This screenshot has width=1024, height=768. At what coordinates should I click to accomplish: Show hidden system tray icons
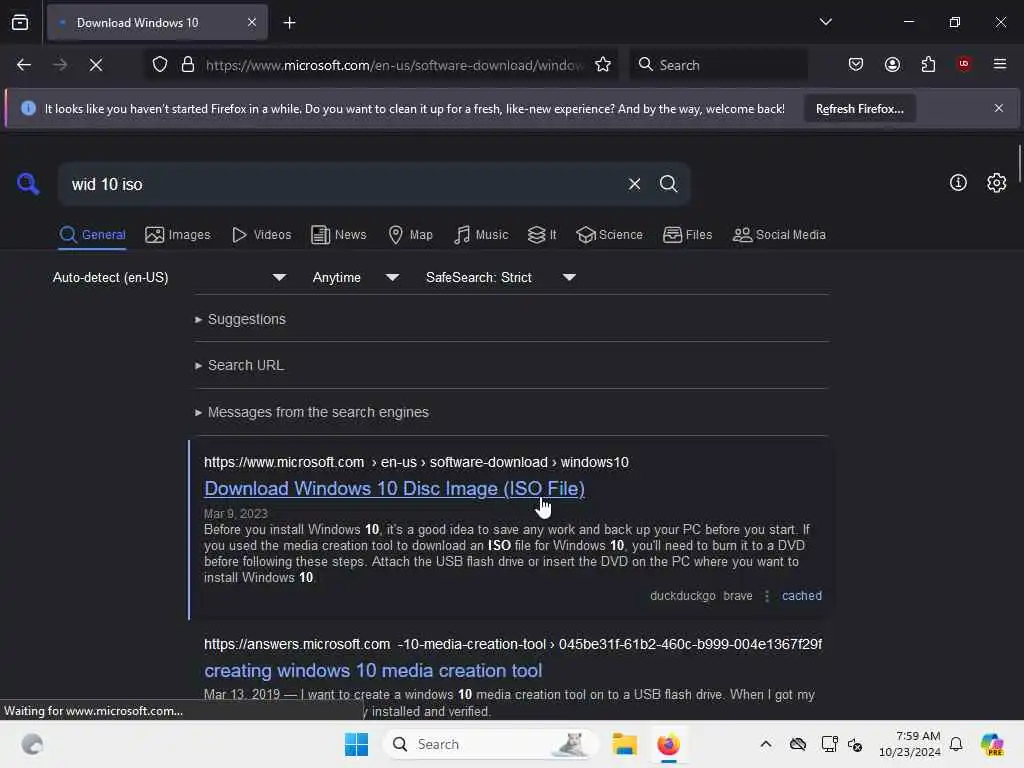click(x=765, y=744)
